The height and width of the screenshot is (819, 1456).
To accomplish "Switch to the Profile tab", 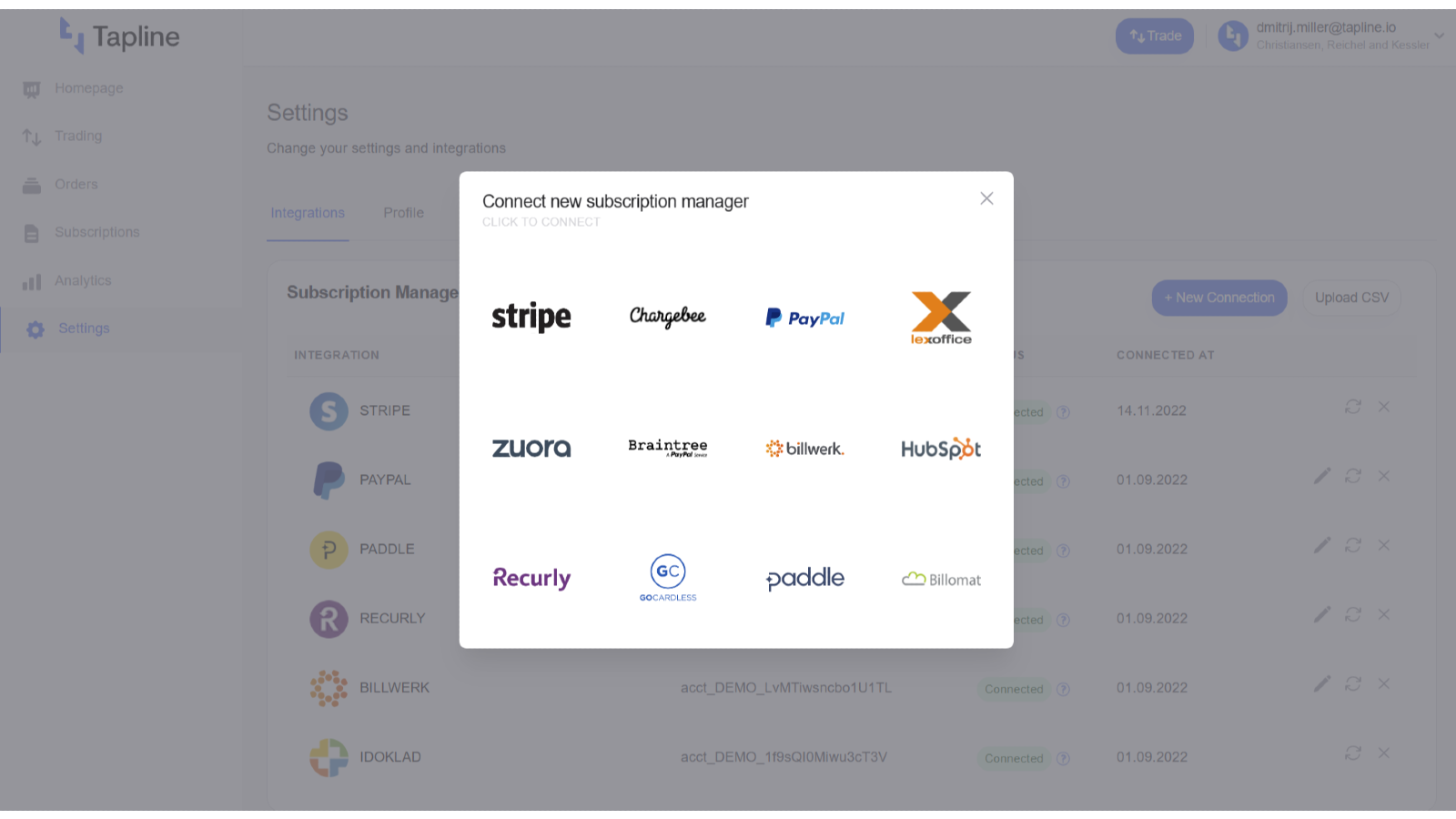I will coord(403,213).
